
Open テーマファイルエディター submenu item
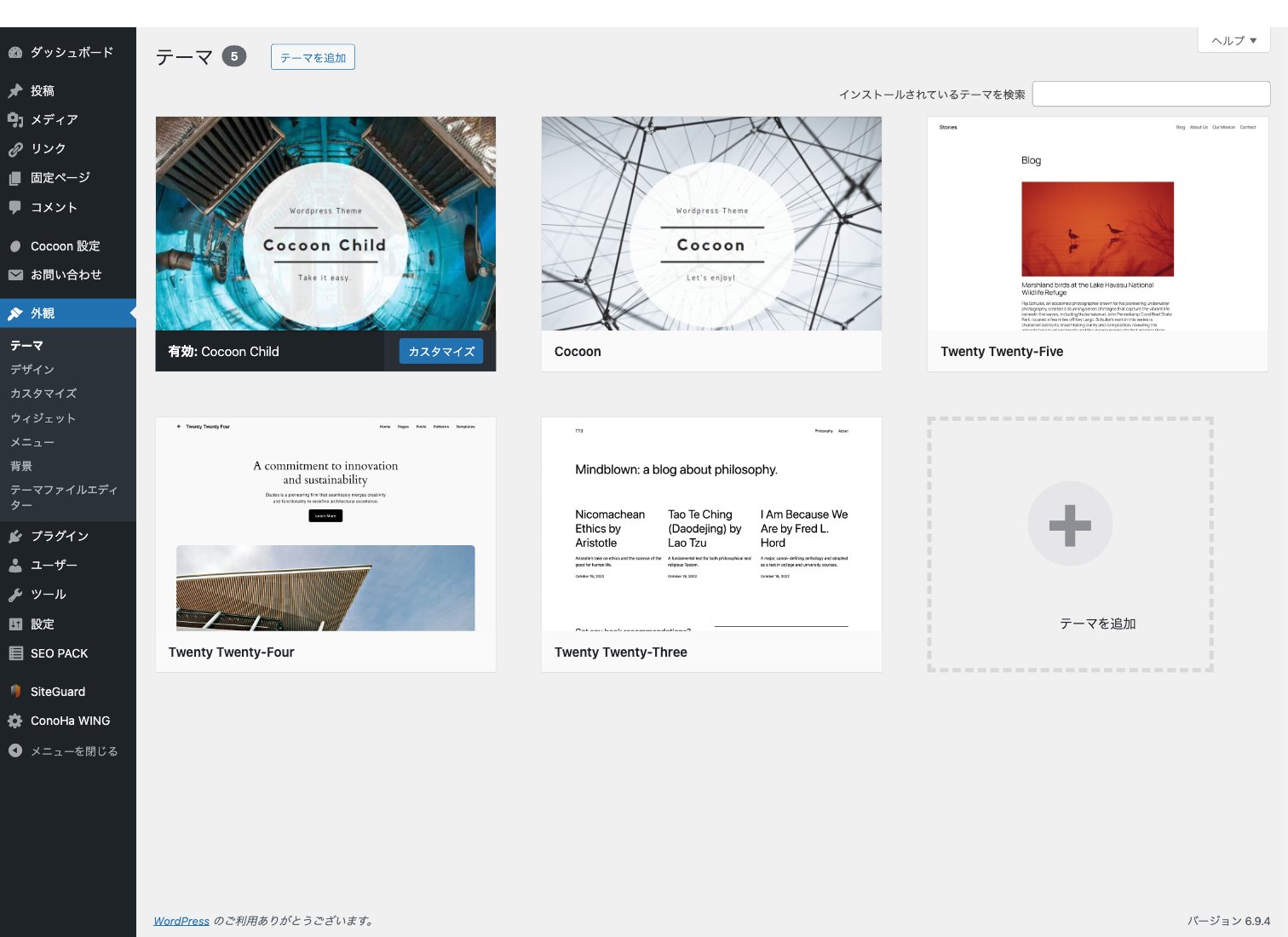tap(64, 497)
